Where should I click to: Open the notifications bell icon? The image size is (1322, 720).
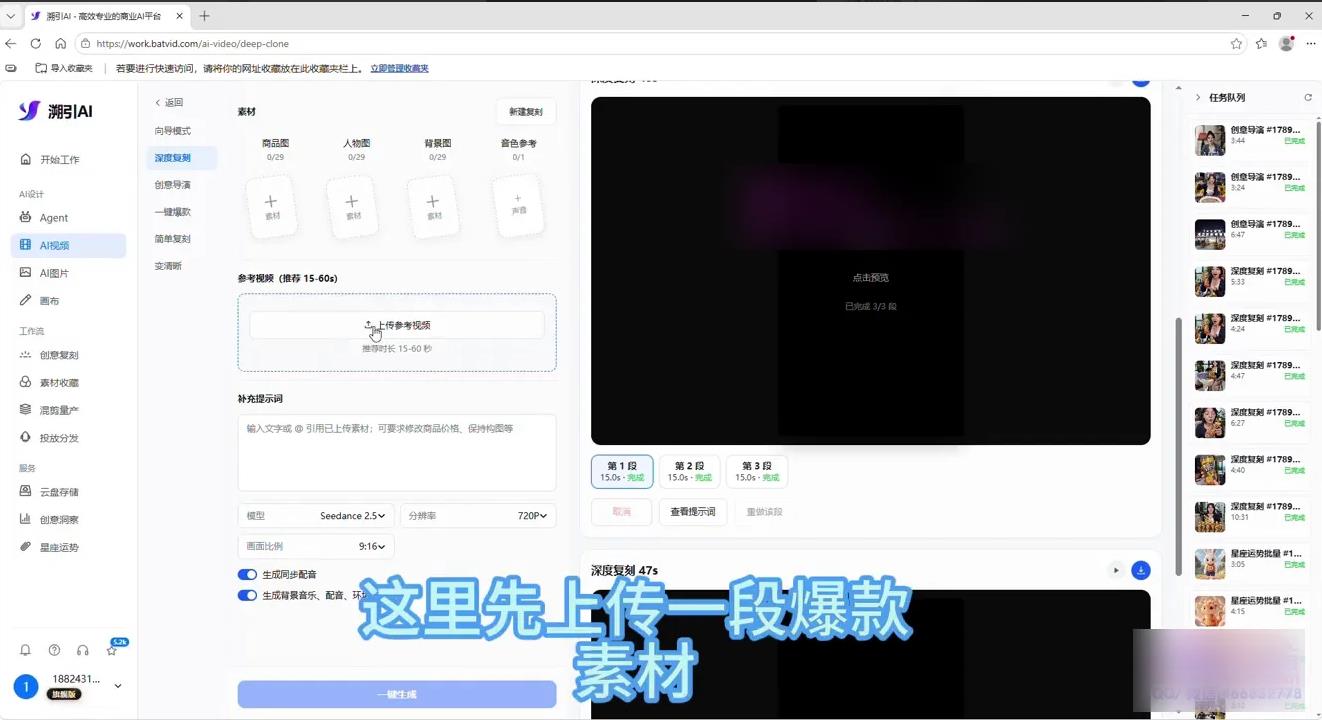pyautogui.click(x=26, y=650)
